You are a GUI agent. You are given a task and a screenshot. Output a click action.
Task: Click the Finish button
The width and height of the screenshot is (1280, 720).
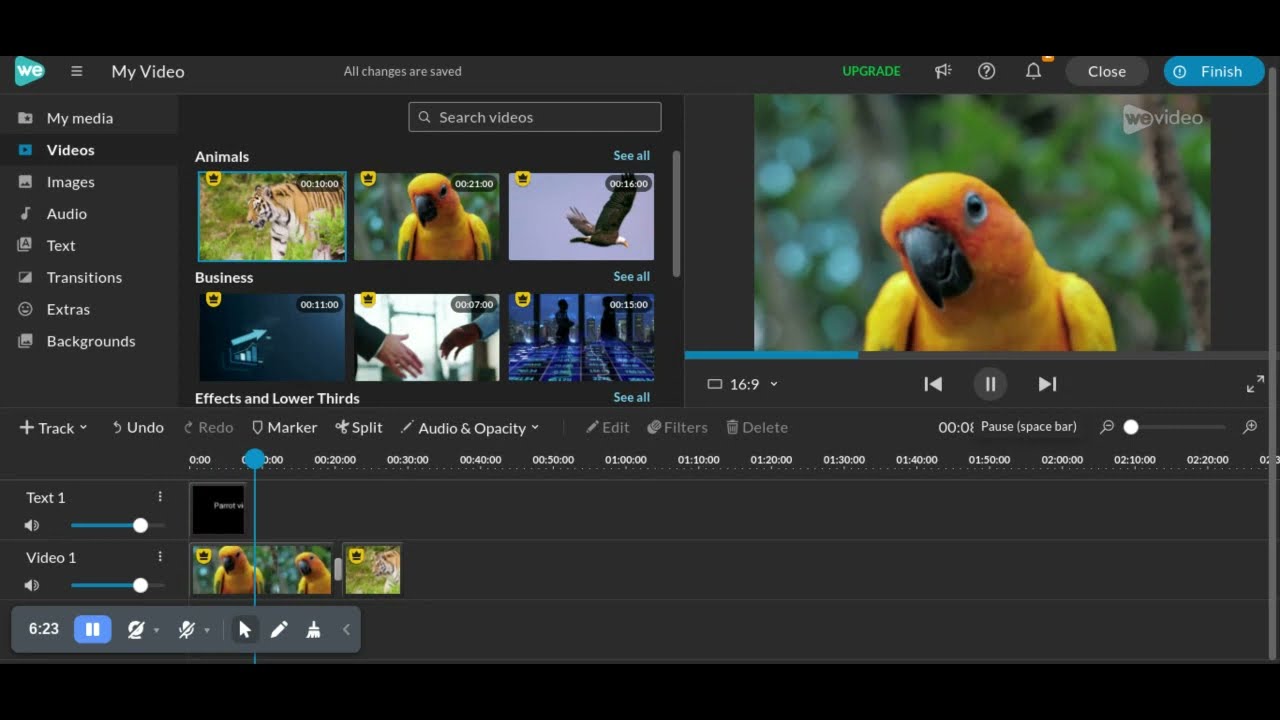(x=1214, y=71)
